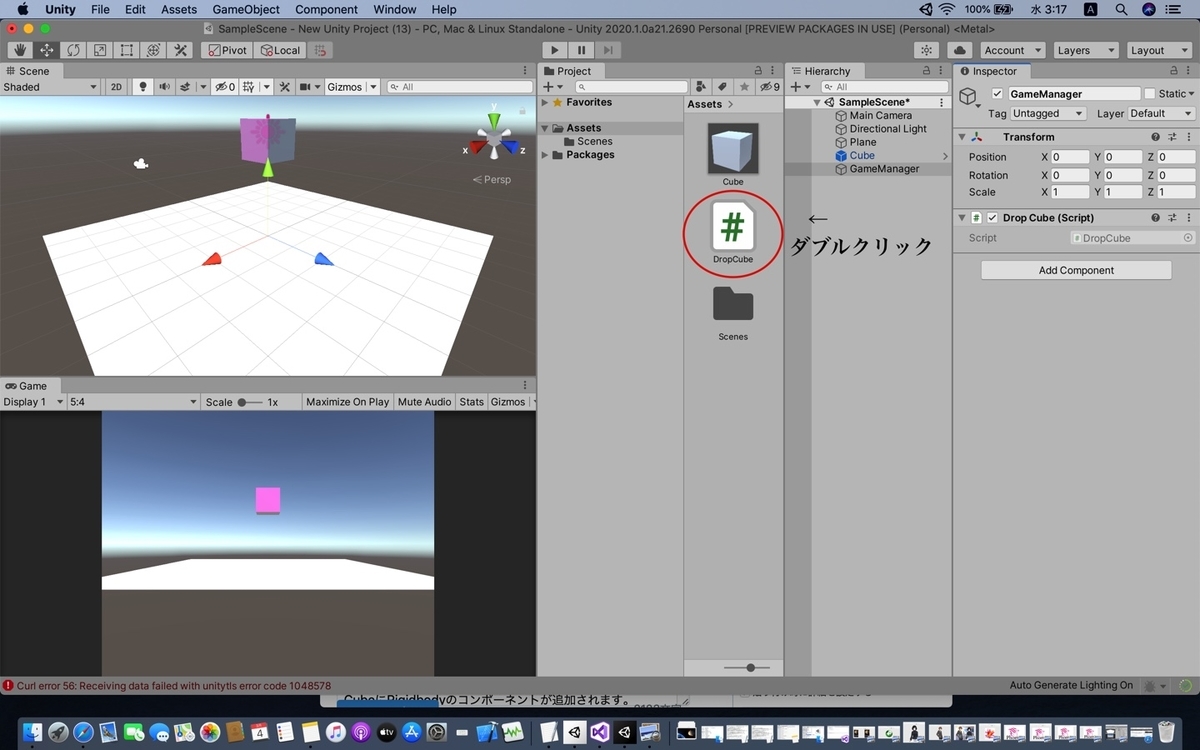Viewport: 1200px width, 750px height.
Task: Open Scene component editor tools icon
Action: [285, 87]
